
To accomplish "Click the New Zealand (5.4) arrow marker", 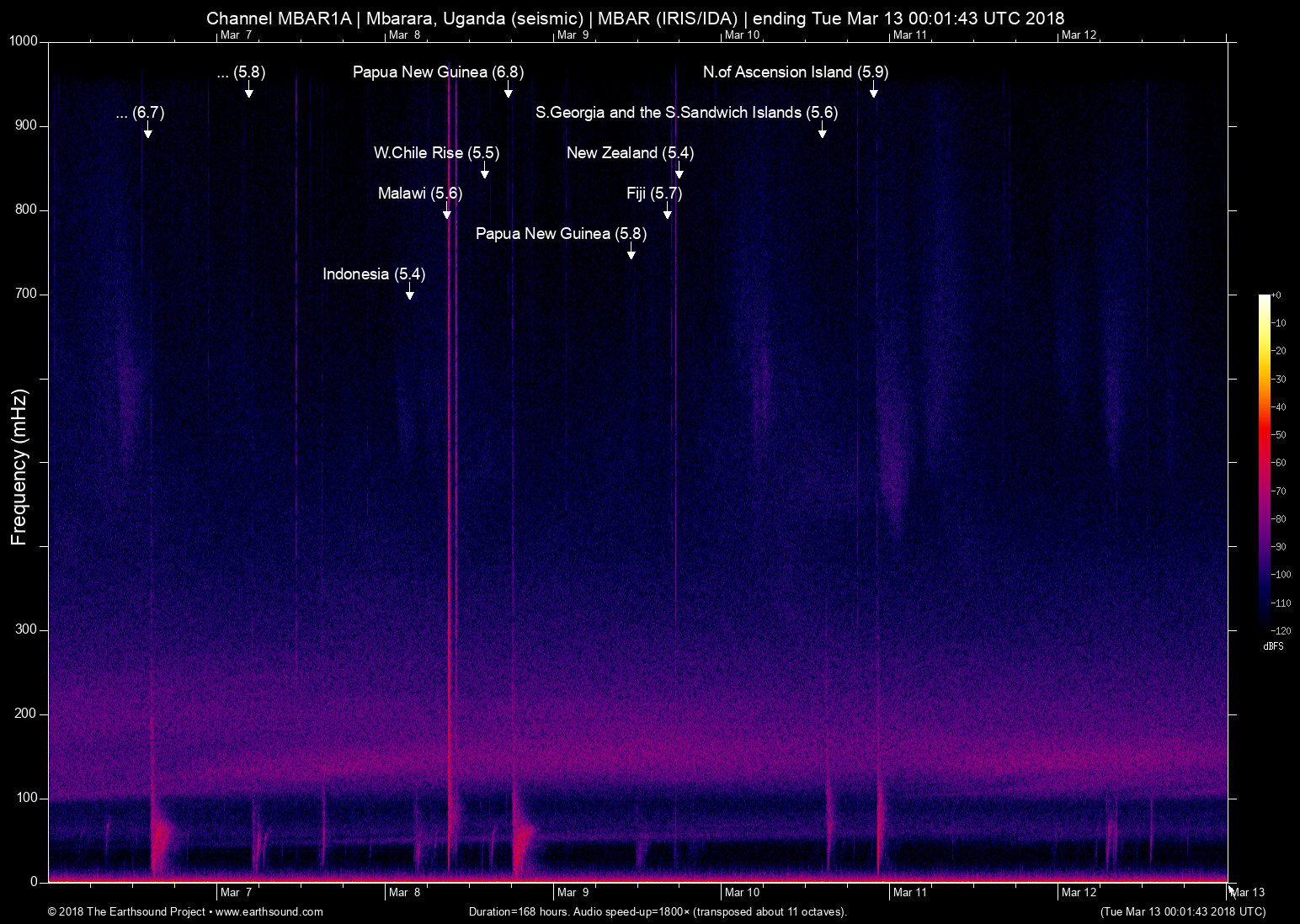I will 679,173.
